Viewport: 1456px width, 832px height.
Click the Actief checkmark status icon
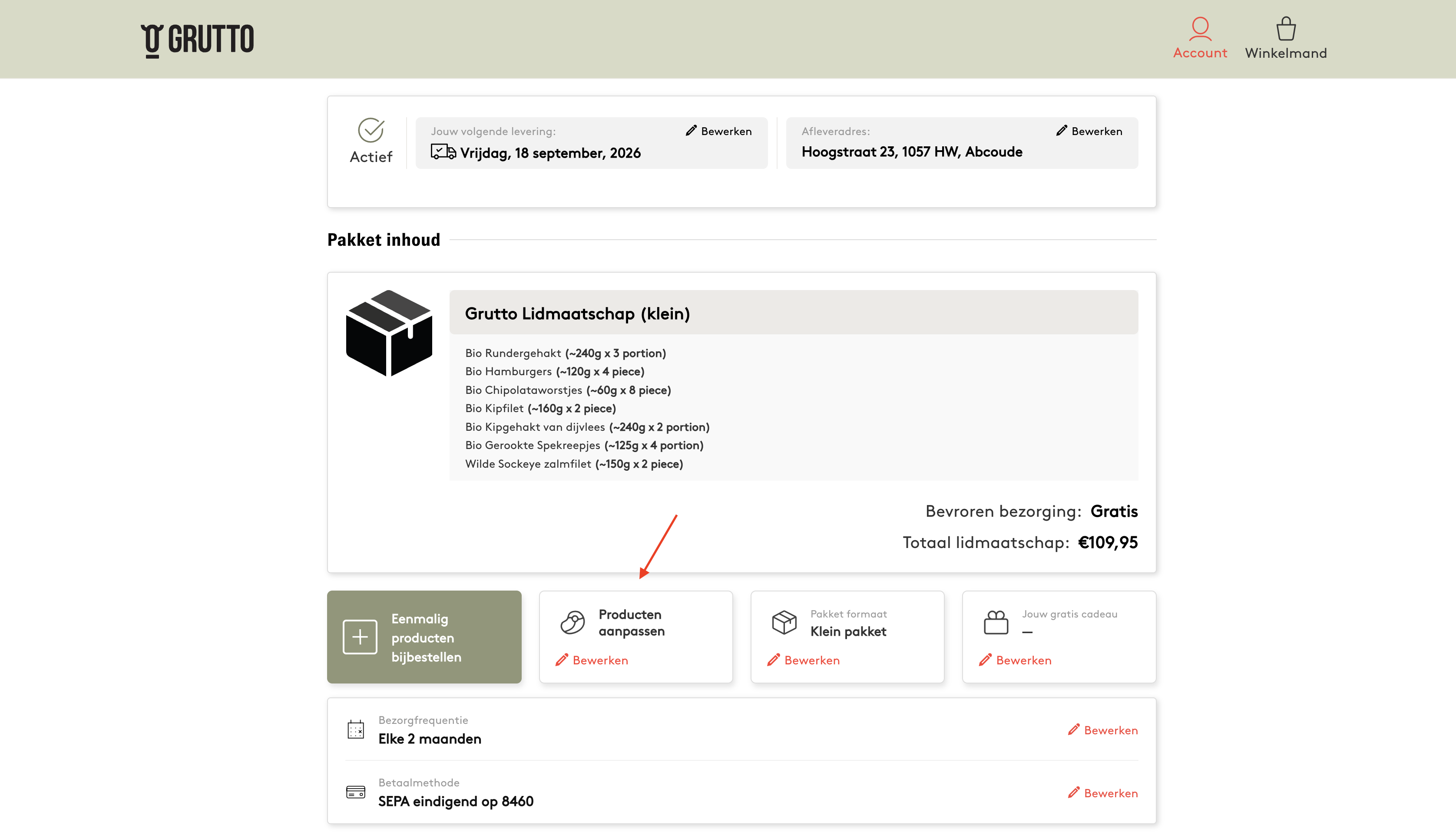(371, 130)
